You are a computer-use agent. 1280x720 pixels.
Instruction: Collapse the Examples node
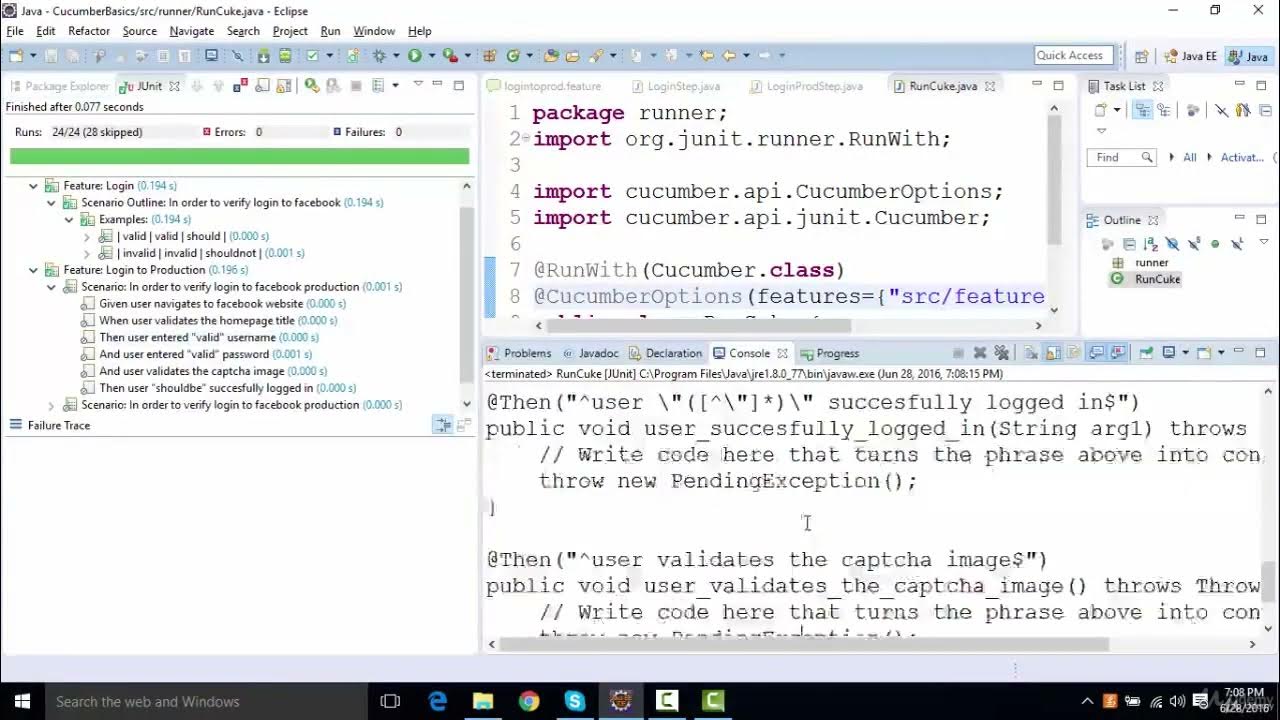point(69,219)
